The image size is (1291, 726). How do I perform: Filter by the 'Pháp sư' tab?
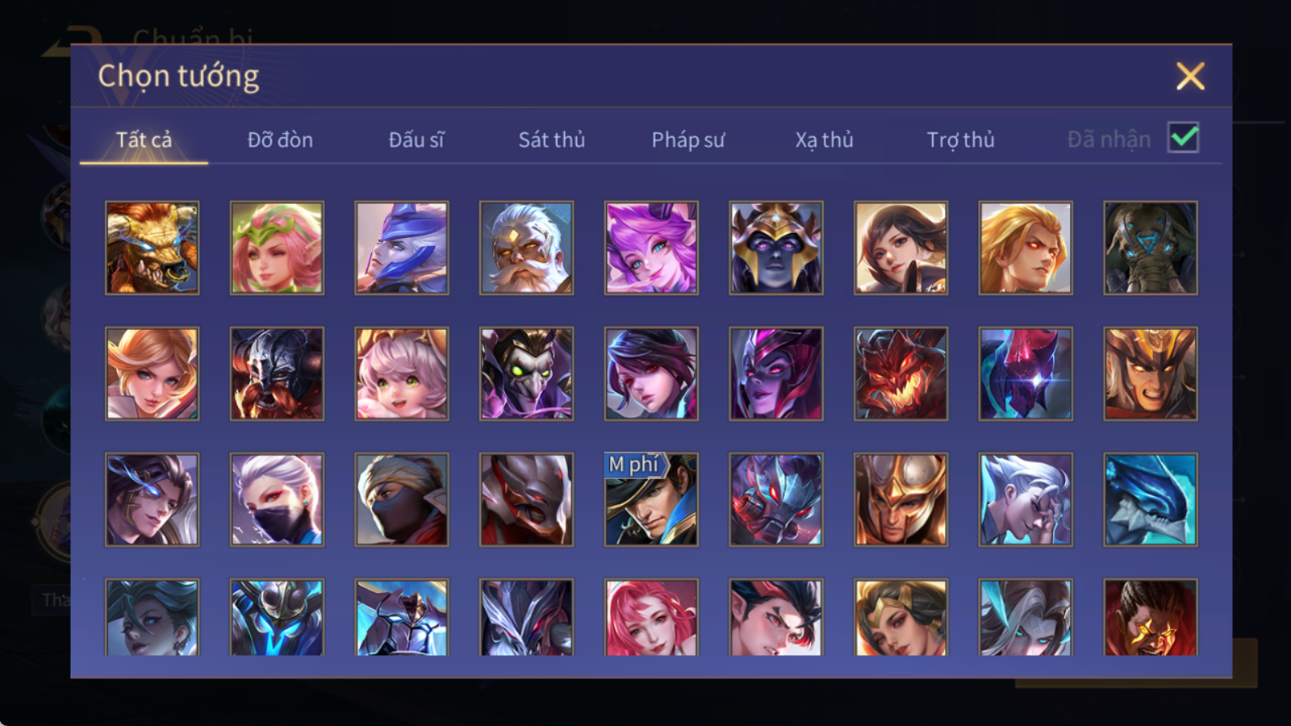coord(688,140)
